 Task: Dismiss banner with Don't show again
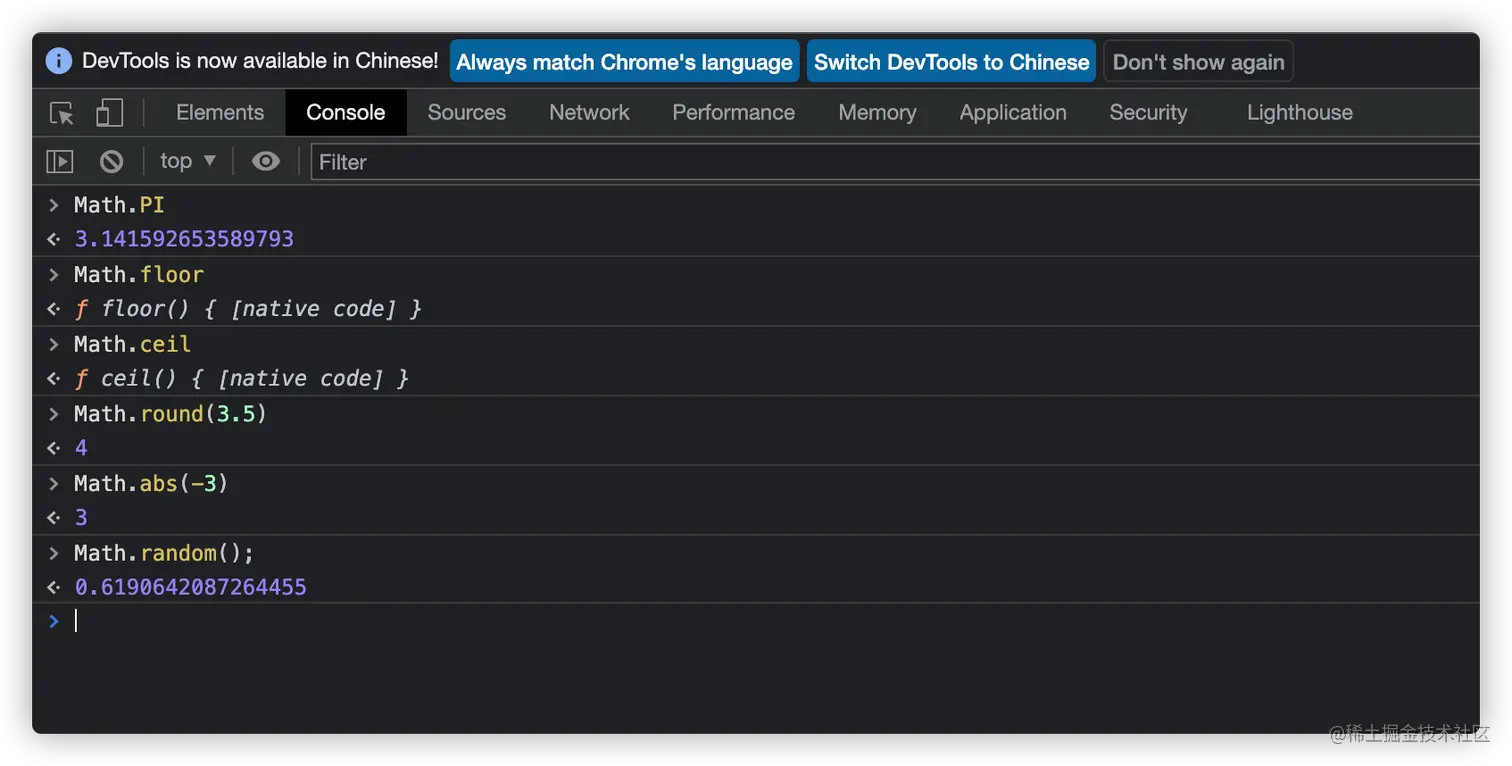click(x=1198, y=62)
